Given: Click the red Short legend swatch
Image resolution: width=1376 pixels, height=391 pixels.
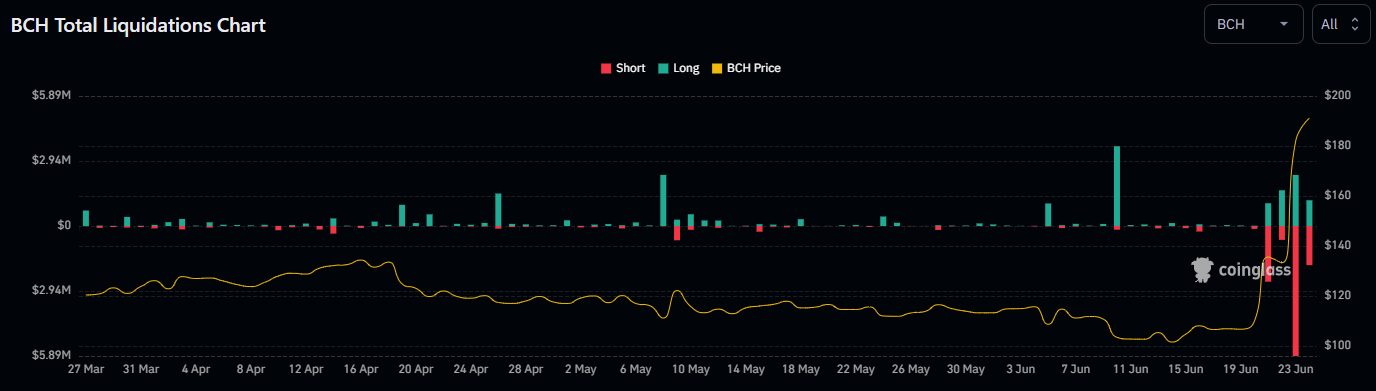Looking at the screenshot, I should [x=606, y=68].
